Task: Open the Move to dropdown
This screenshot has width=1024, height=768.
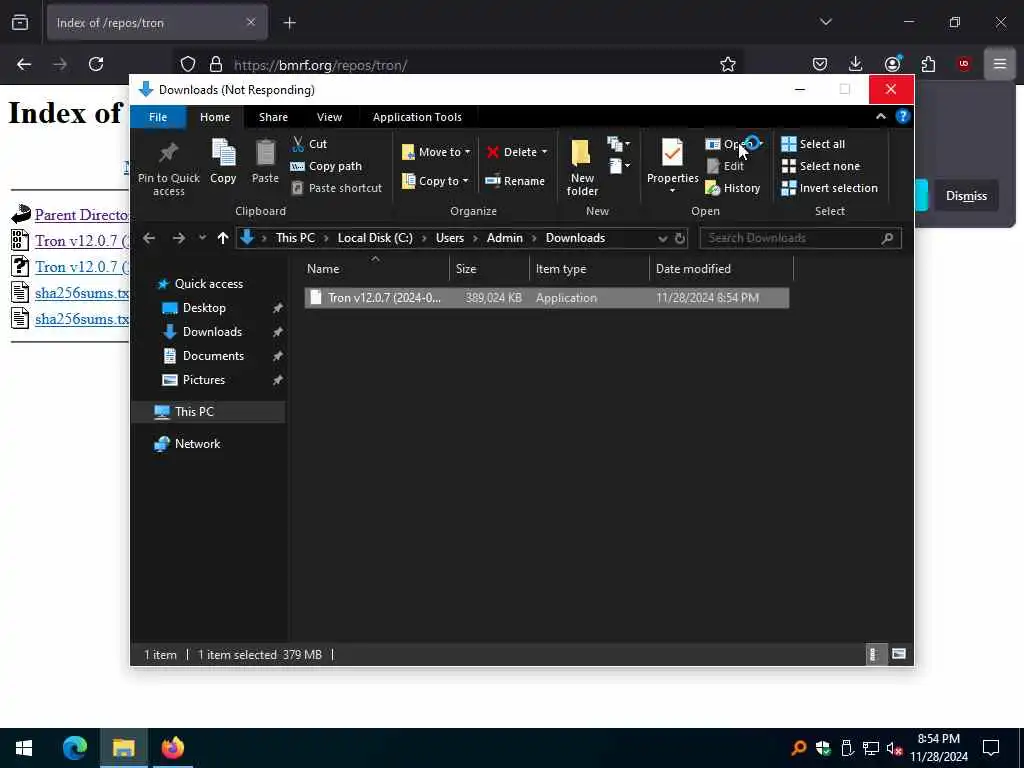Action: 436,152
